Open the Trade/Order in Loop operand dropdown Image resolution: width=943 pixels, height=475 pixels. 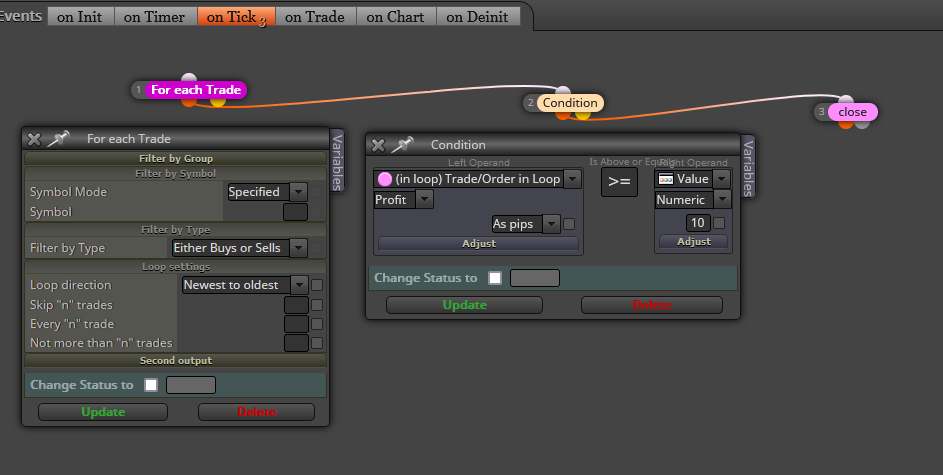477,179
